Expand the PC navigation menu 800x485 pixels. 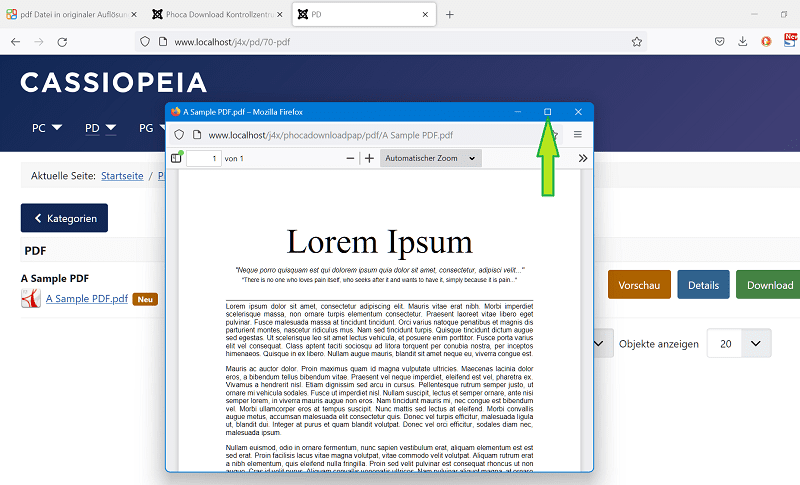click(47, 128)
